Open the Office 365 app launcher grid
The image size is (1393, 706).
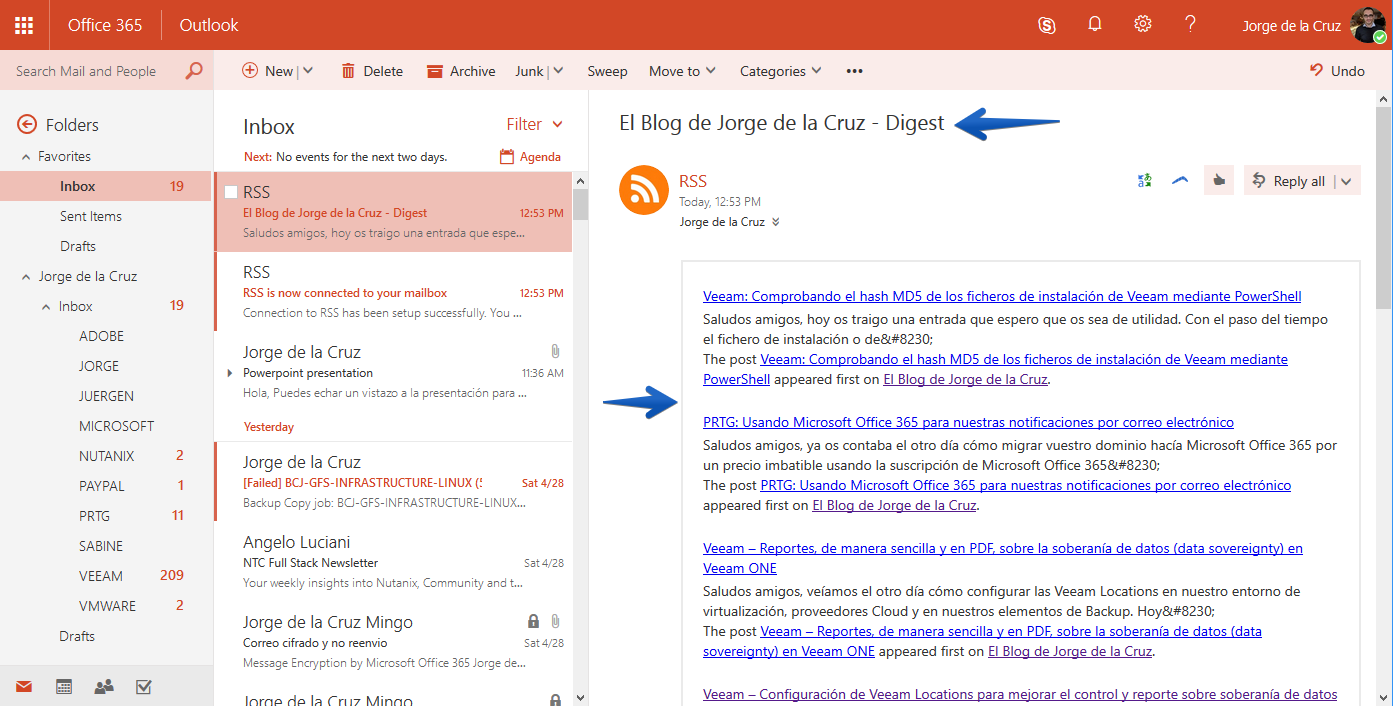(x=24, y=25)
